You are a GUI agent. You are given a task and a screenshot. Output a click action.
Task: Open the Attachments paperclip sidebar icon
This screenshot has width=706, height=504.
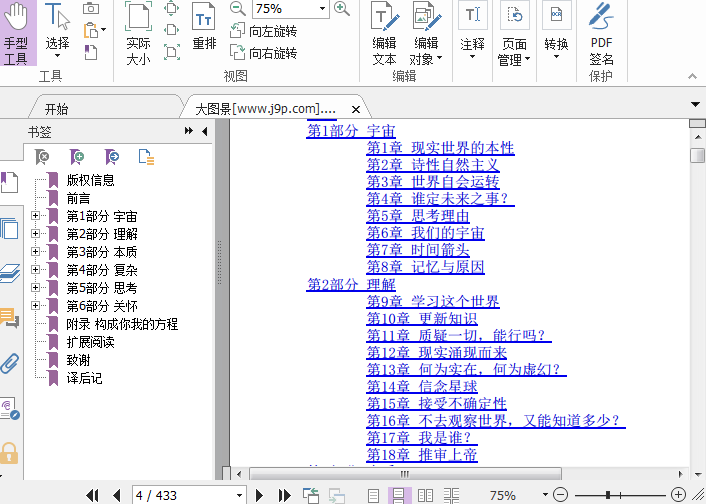pos(10,363)
